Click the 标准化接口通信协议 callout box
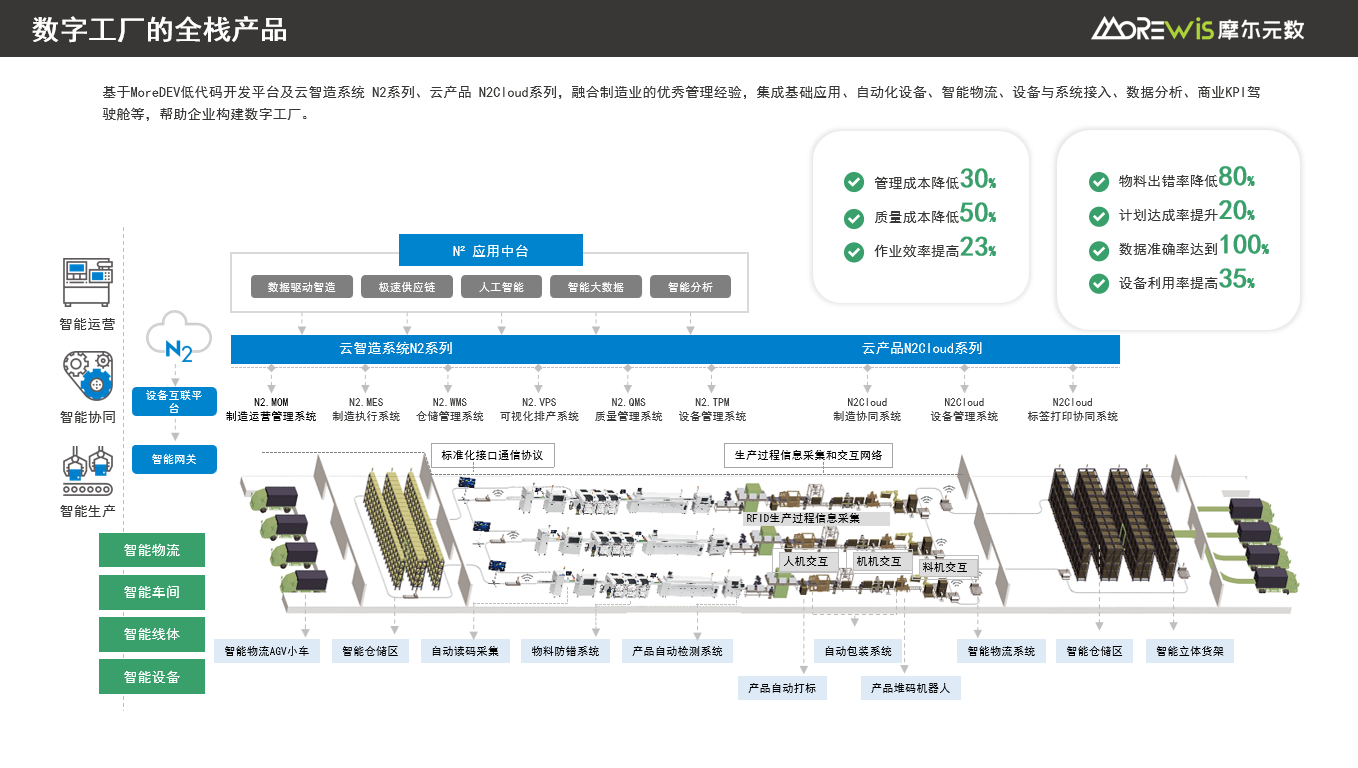Viewport: 1358px width, 768px height. [492, 455]
